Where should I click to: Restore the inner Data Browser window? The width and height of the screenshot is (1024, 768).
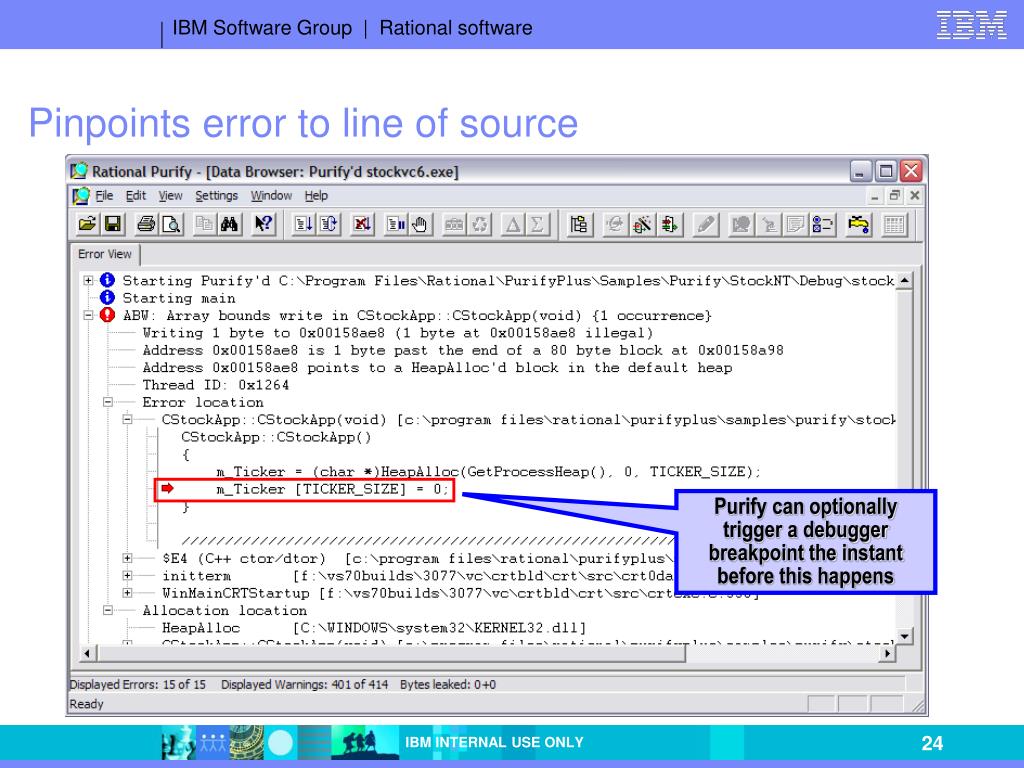pyautogui.click(x=895, y=195)
